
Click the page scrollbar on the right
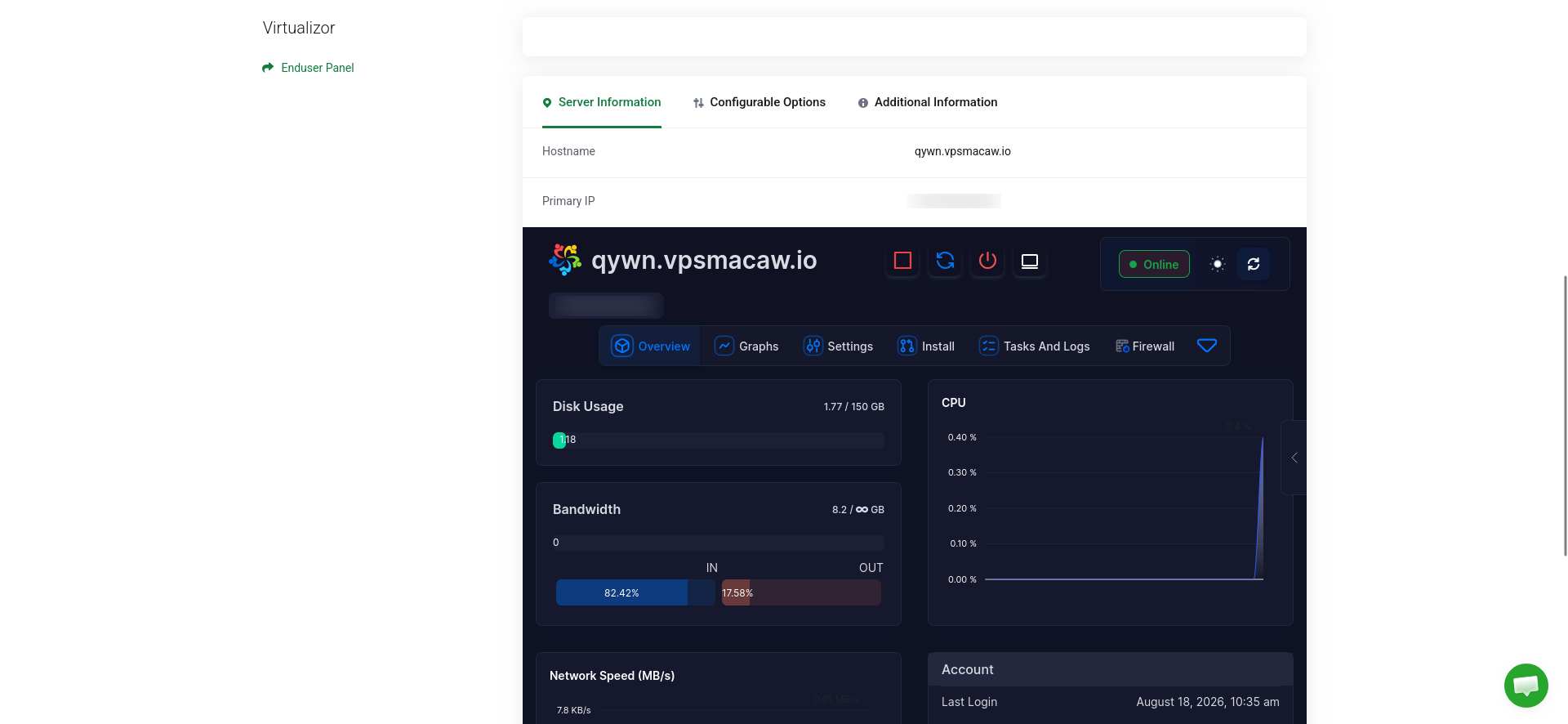point(1565,415)
